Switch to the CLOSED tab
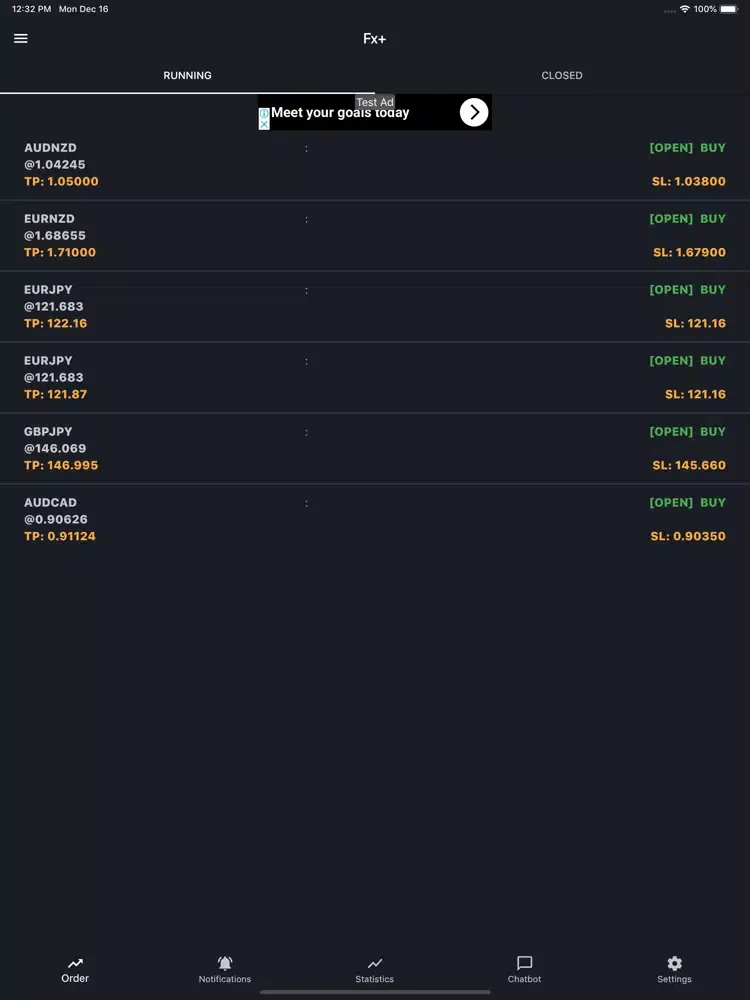750x1000 pixels. 562,76
